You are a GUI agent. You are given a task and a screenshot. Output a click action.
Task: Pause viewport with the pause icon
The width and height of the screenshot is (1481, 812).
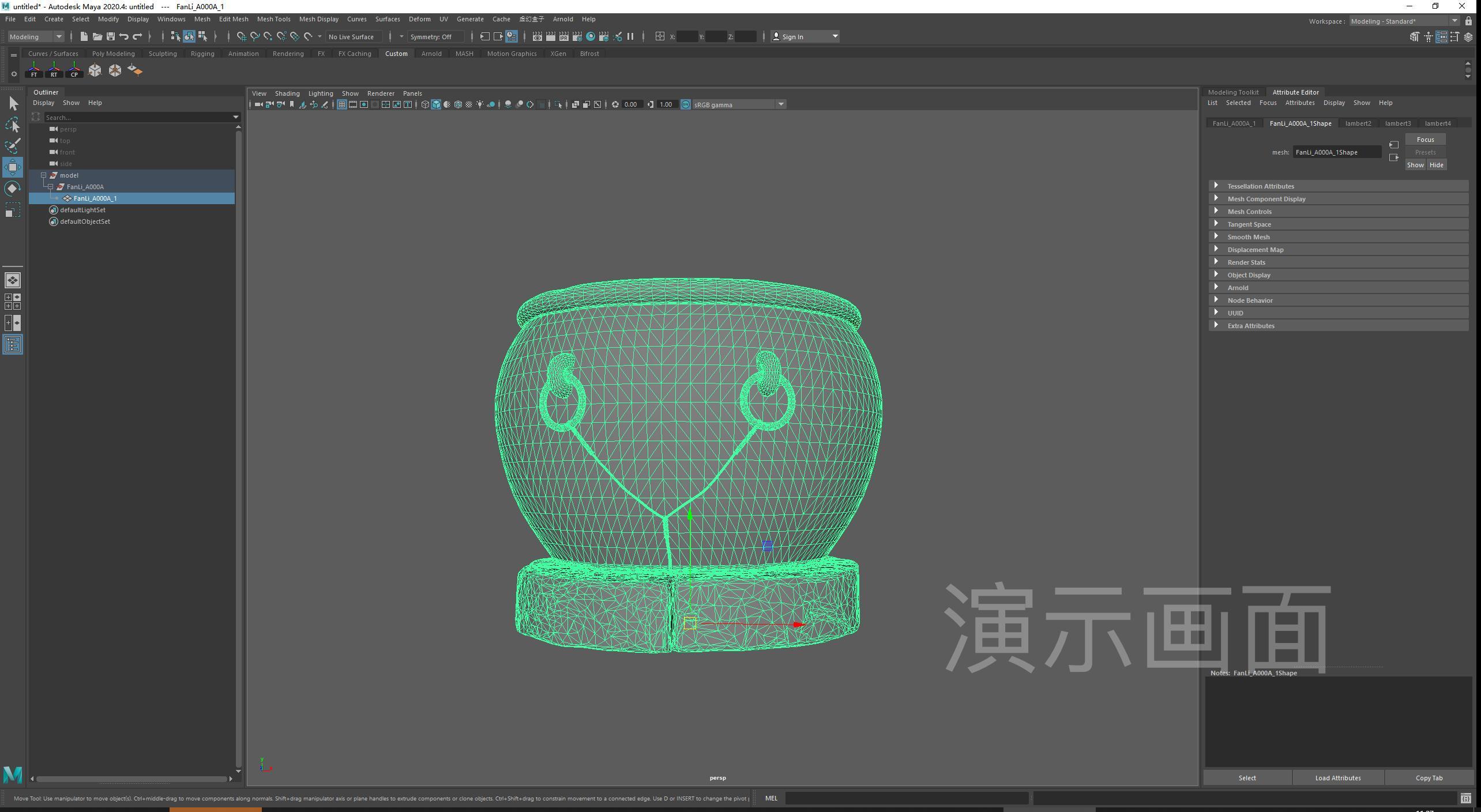click(630, 36)
